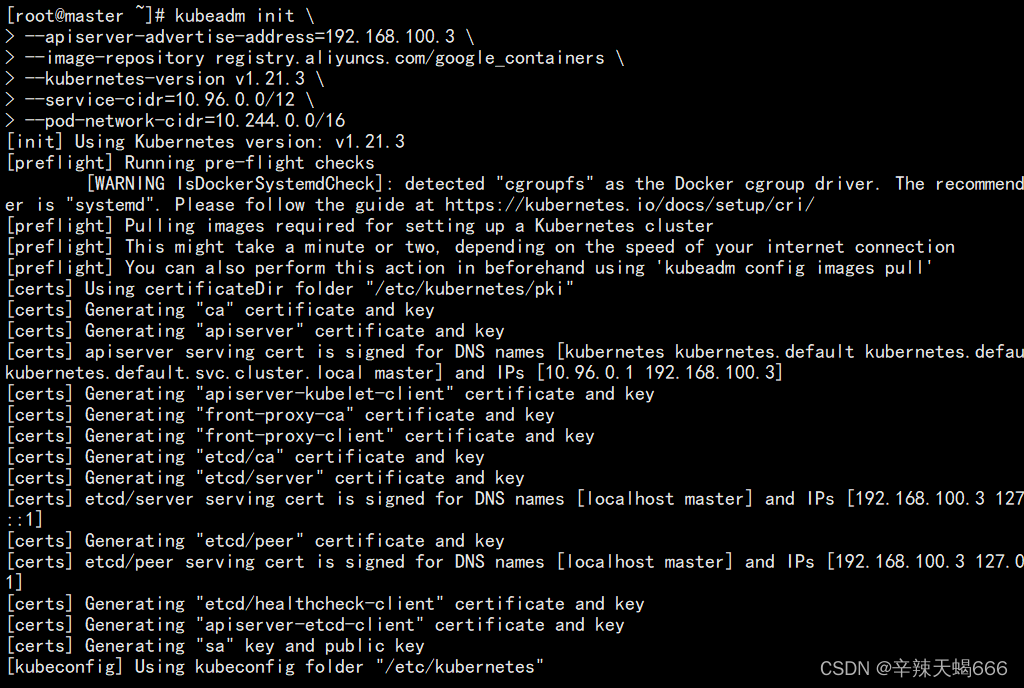Click the /etc/kubernetes/pki folder path
The height and width of the screenshot is (688, 1024).
pyautogui.click(x=470, y=289)
